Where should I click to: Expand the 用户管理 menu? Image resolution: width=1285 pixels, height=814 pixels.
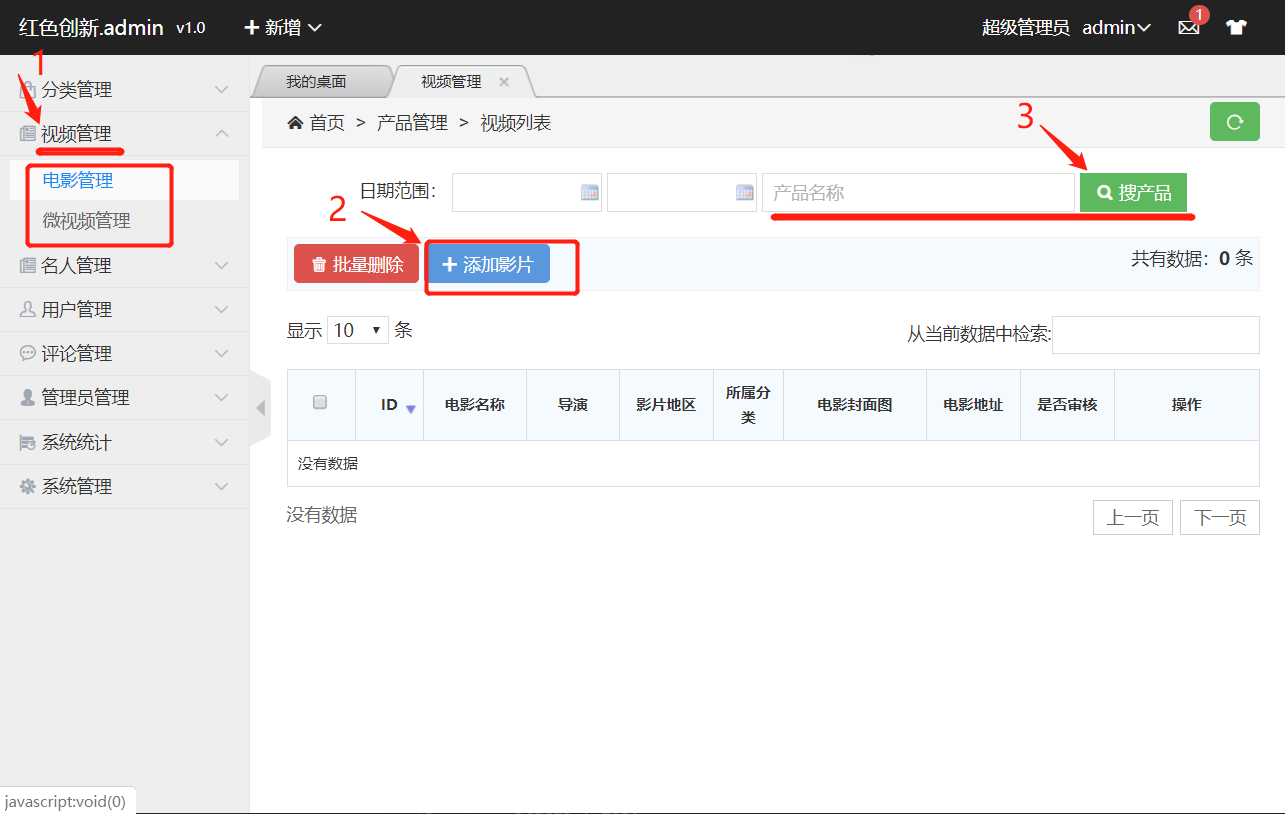(125, 310)
